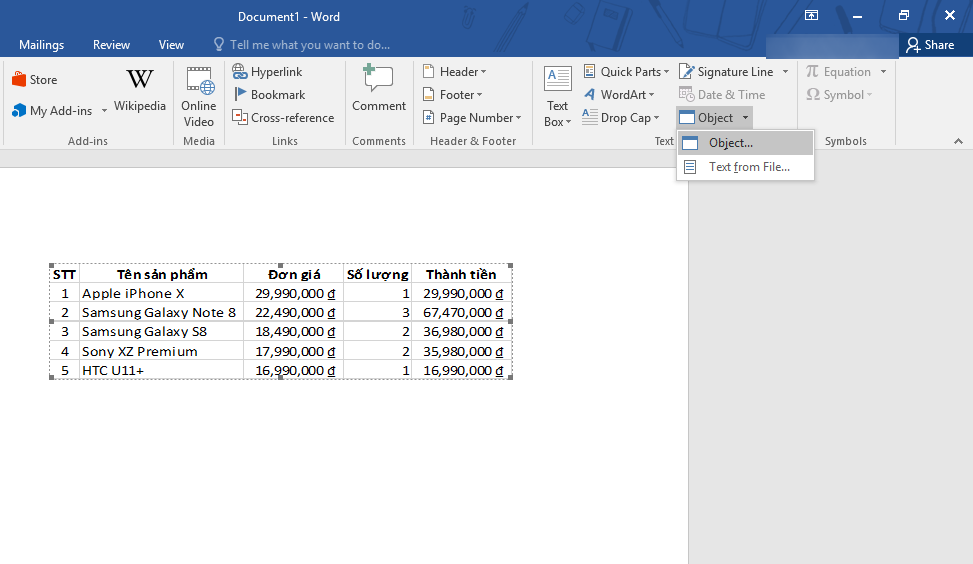The height and width of the screenshot is (564, 973).
Task: Insert a Hyperlink
Action: click(x=267, y=72)
